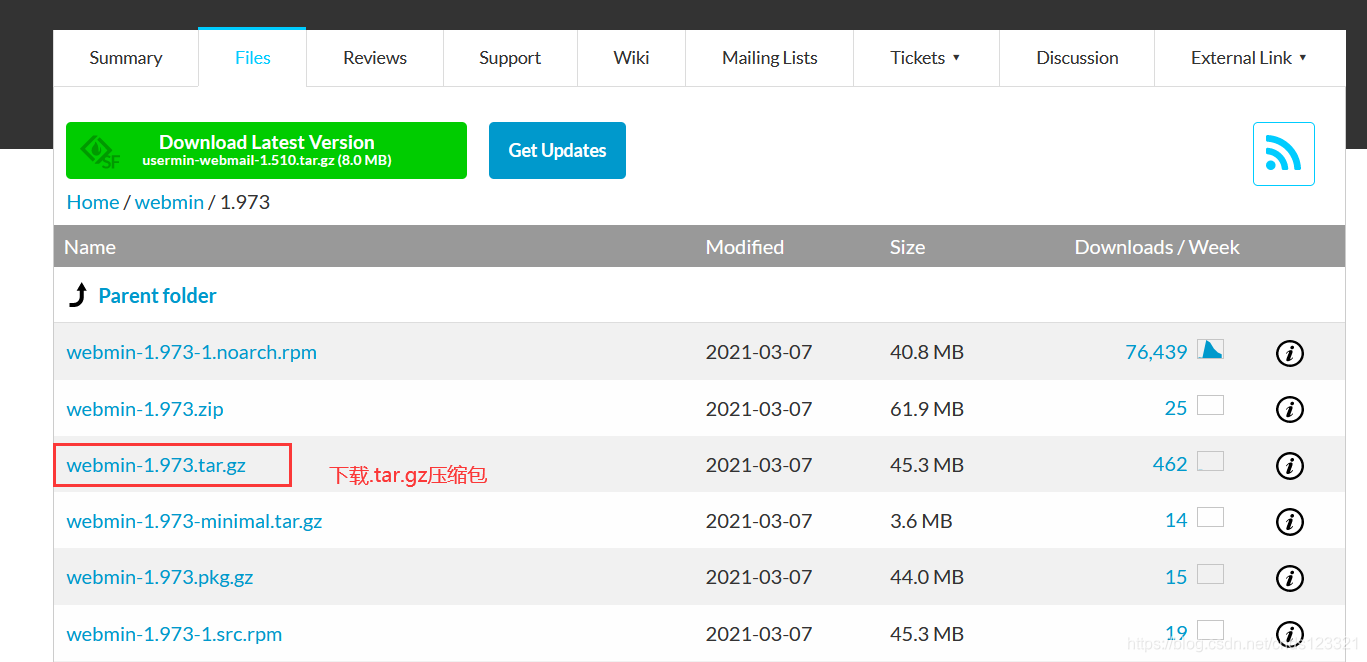Expand the External Link dropdown
The height and width of the screenshot is (662, 1367).
click(x=1249, y=58)
